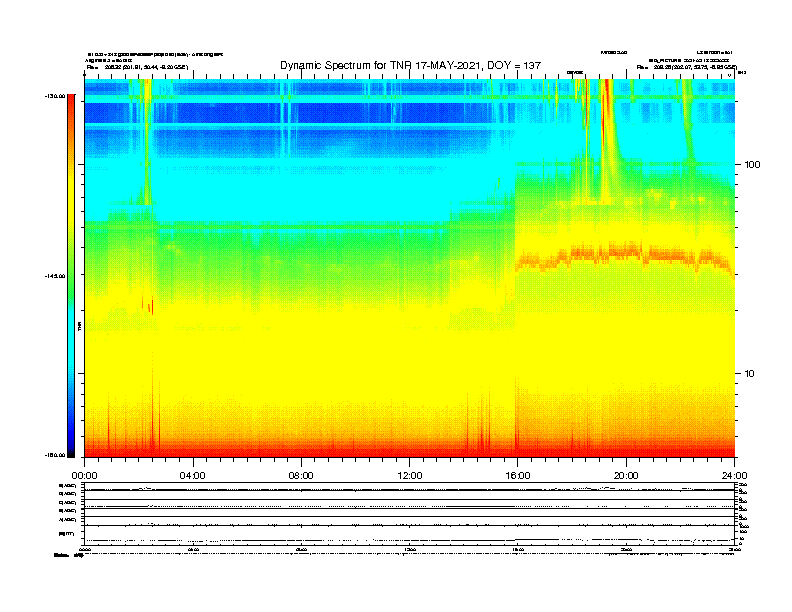The image size is (792, 612).
Task: Select the 12:00 time axis label
Action: (x=410, y=475)
